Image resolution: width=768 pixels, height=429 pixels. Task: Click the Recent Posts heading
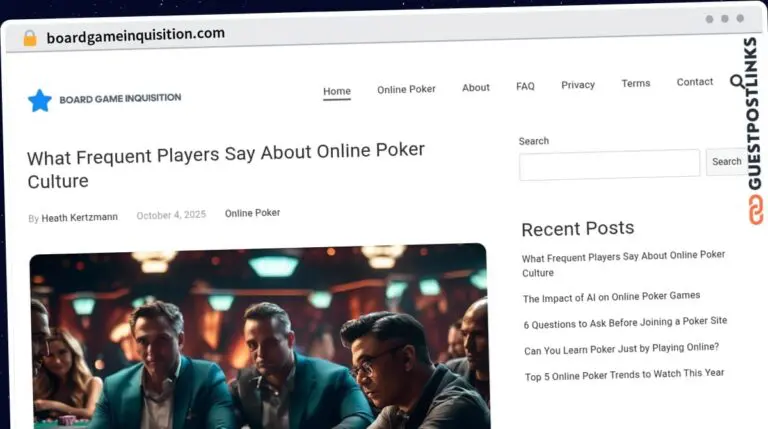577,229
